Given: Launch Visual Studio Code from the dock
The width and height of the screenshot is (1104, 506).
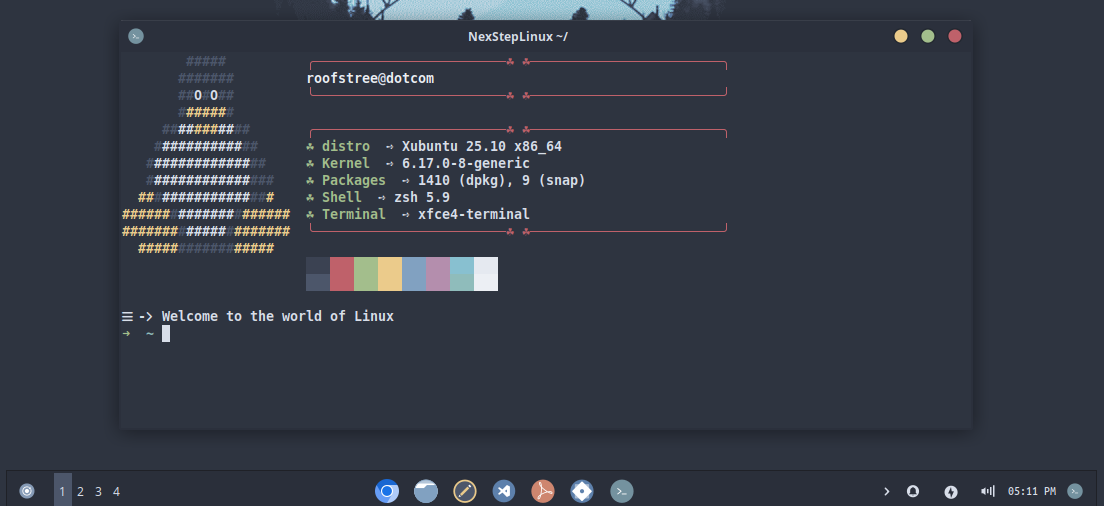Looking at the screenshot, I should tap(504, 491).
